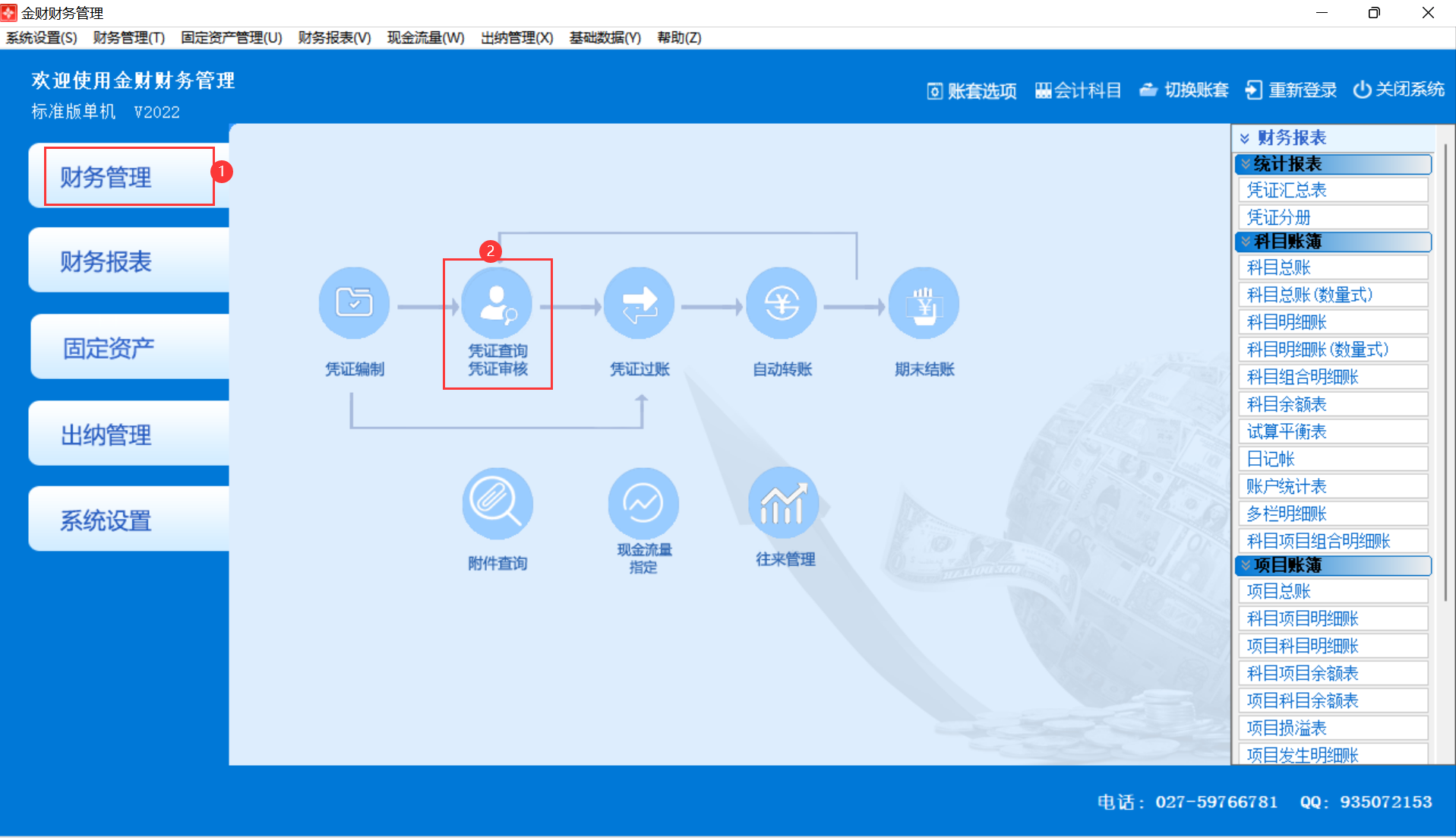Open the 科目项目明细账 report

[1333, 618]
